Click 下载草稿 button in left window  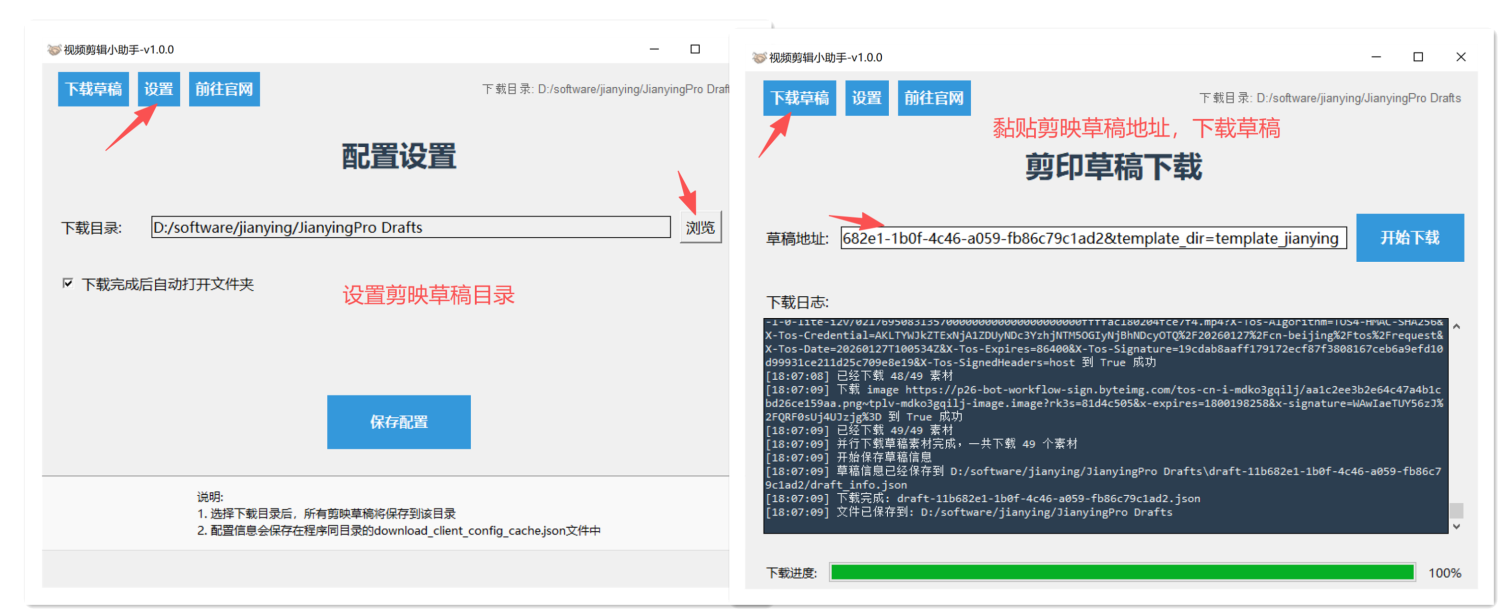pyautogui.click(x=93, y=89)
